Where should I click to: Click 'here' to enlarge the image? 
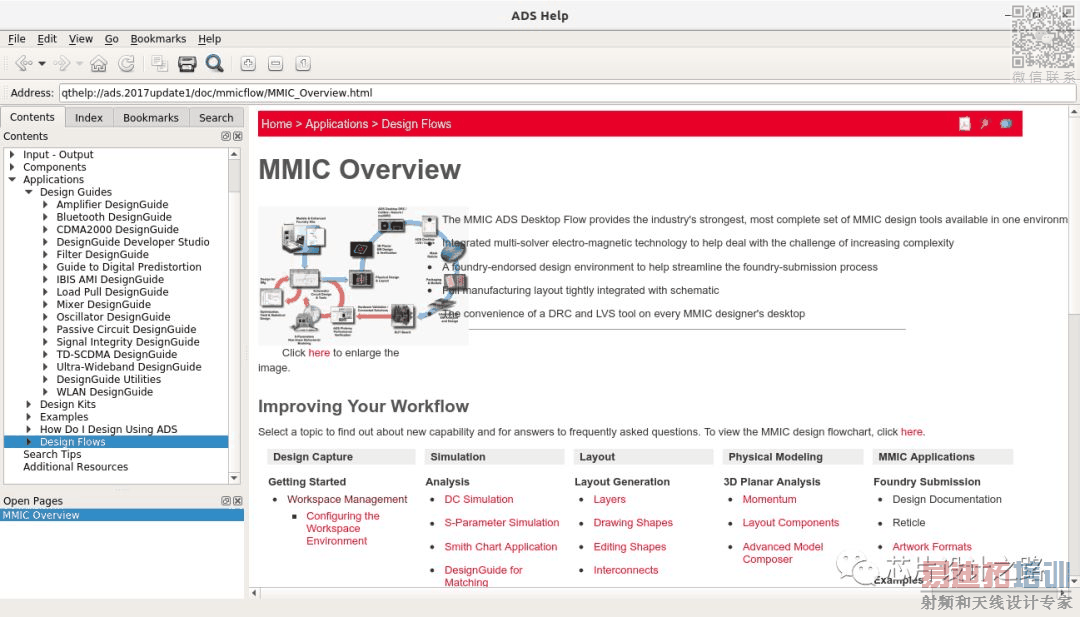319,353
